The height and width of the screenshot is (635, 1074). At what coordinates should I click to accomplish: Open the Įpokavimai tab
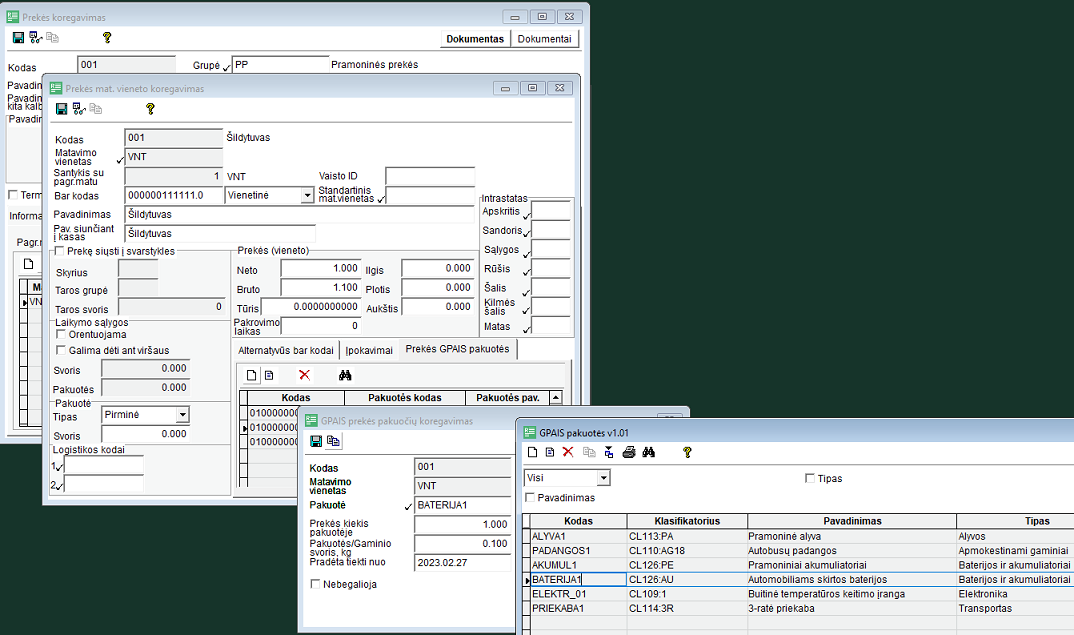point(369,350)
